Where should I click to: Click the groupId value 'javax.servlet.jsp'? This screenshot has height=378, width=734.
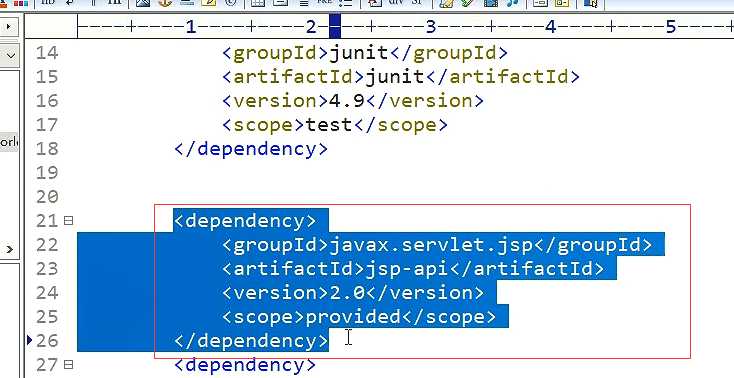pyautogui.click(x=431, y=245)
